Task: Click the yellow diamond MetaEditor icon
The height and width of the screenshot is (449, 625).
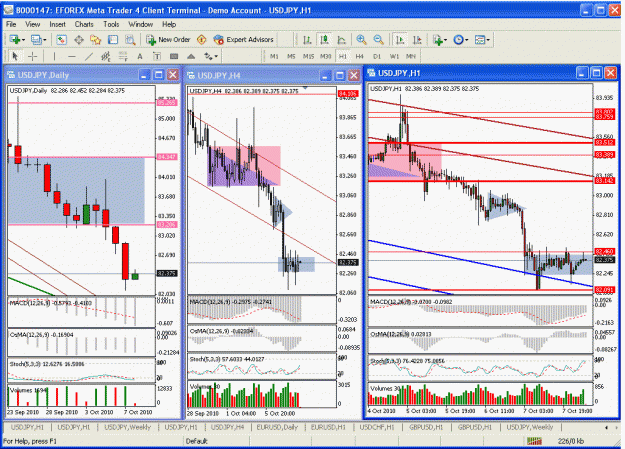Action: tap(202, 39)
